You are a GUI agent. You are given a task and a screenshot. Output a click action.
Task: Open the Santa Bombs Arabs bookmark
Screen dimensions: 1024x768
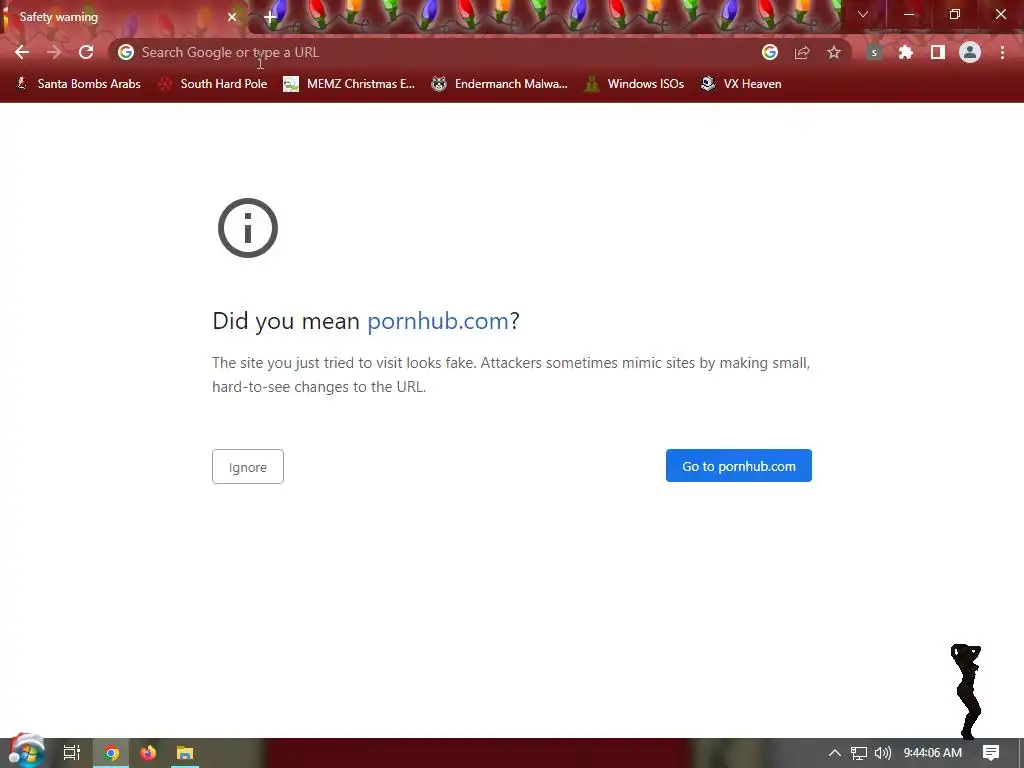coord(78,84)
